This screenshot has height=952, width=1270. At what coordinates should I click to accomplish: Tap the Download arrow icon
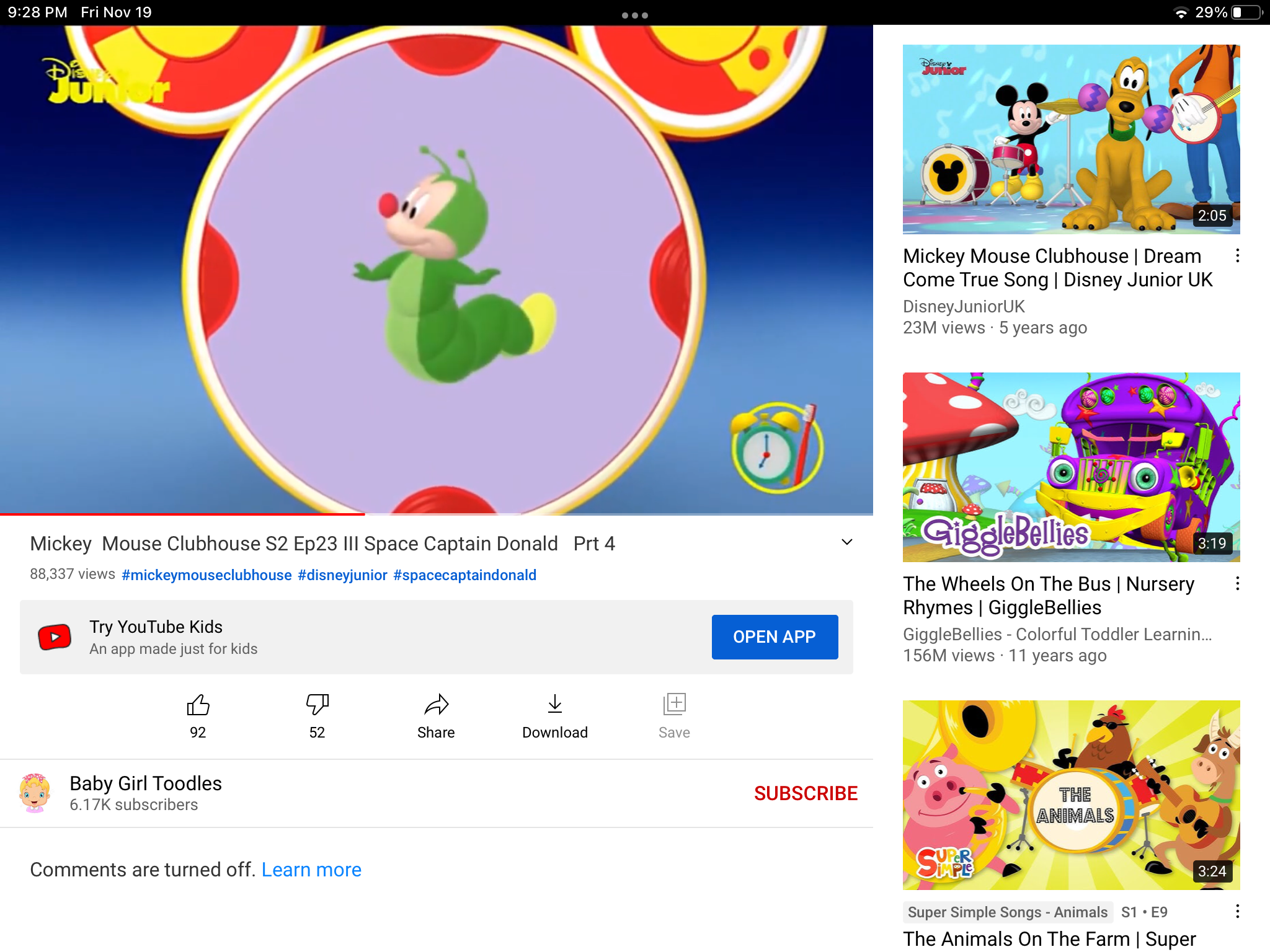pos(555,705)
